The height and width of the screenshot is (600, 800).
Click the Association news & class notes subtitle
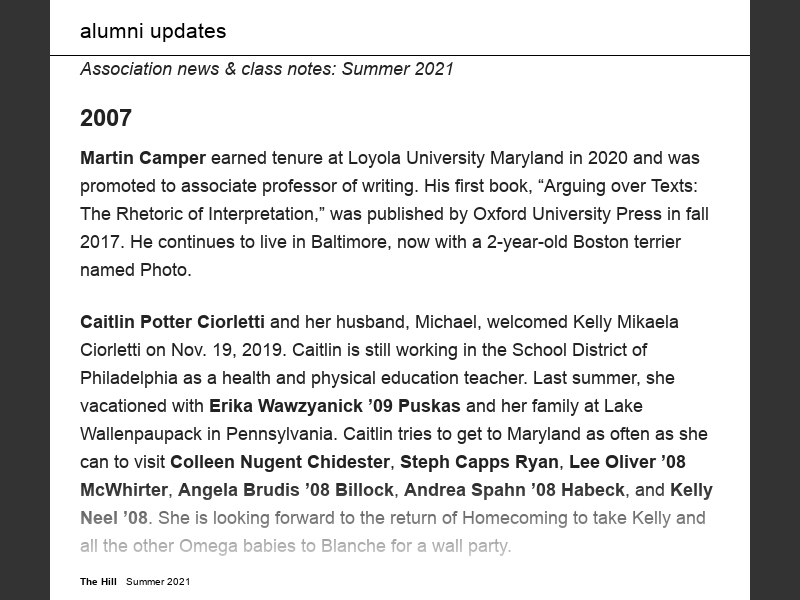(267, 69)
